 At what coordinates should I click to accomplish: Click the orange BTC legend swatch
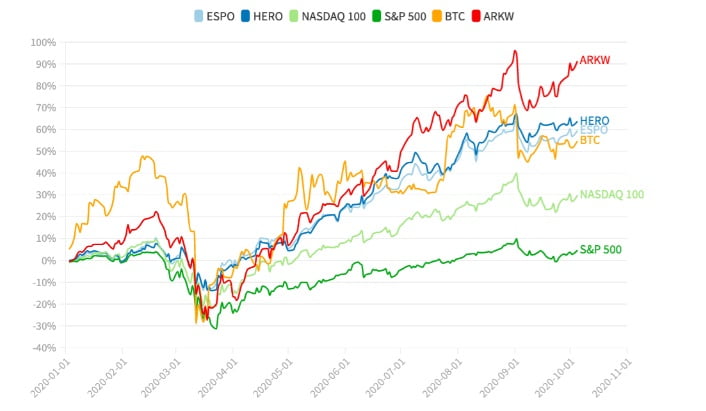(x=437, y=16)
